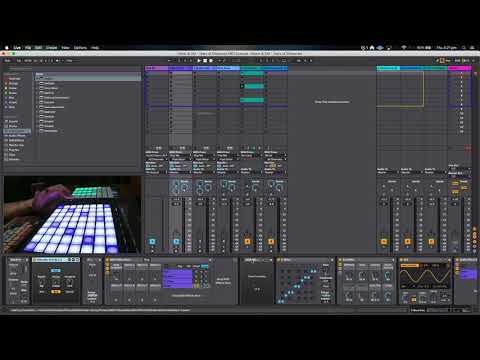The image size is (480, 360).
Task: Toggle yellow activator on third return track
Action: pos(431,241)
